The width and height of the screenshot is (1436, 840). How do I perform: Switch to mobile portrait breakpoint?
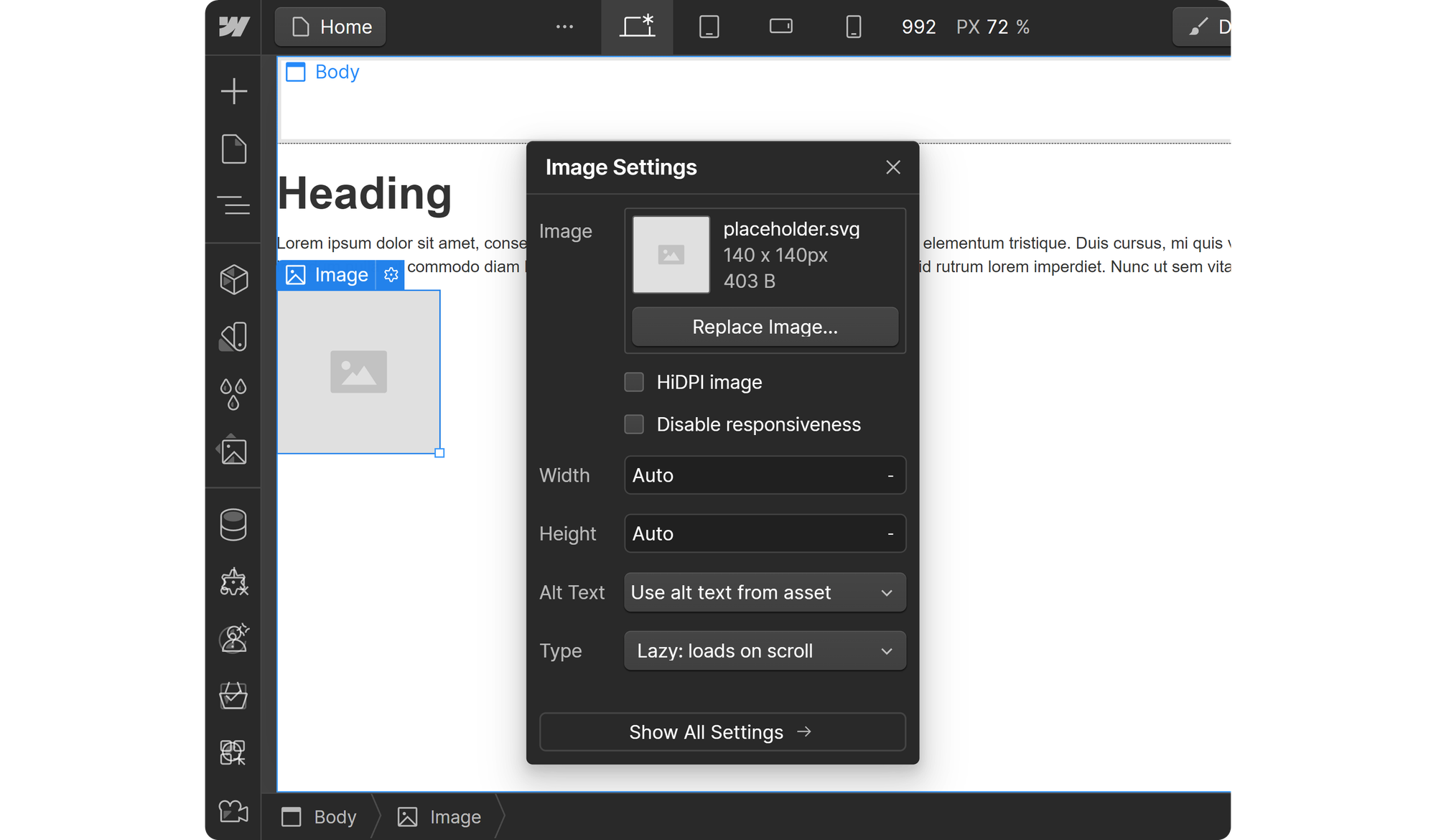853,27
